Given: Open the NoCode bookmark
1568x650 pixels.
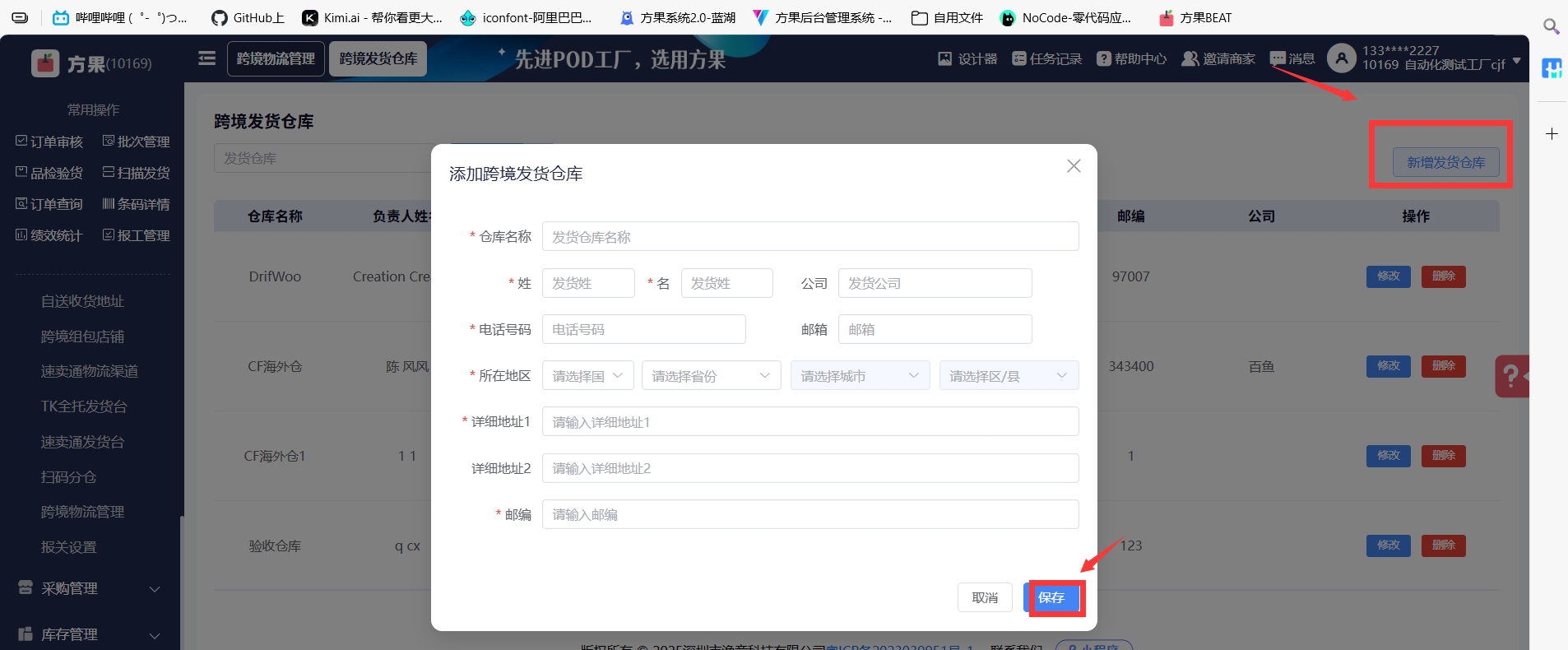Looking at the screenshot, I should [x=1065, y=17].
